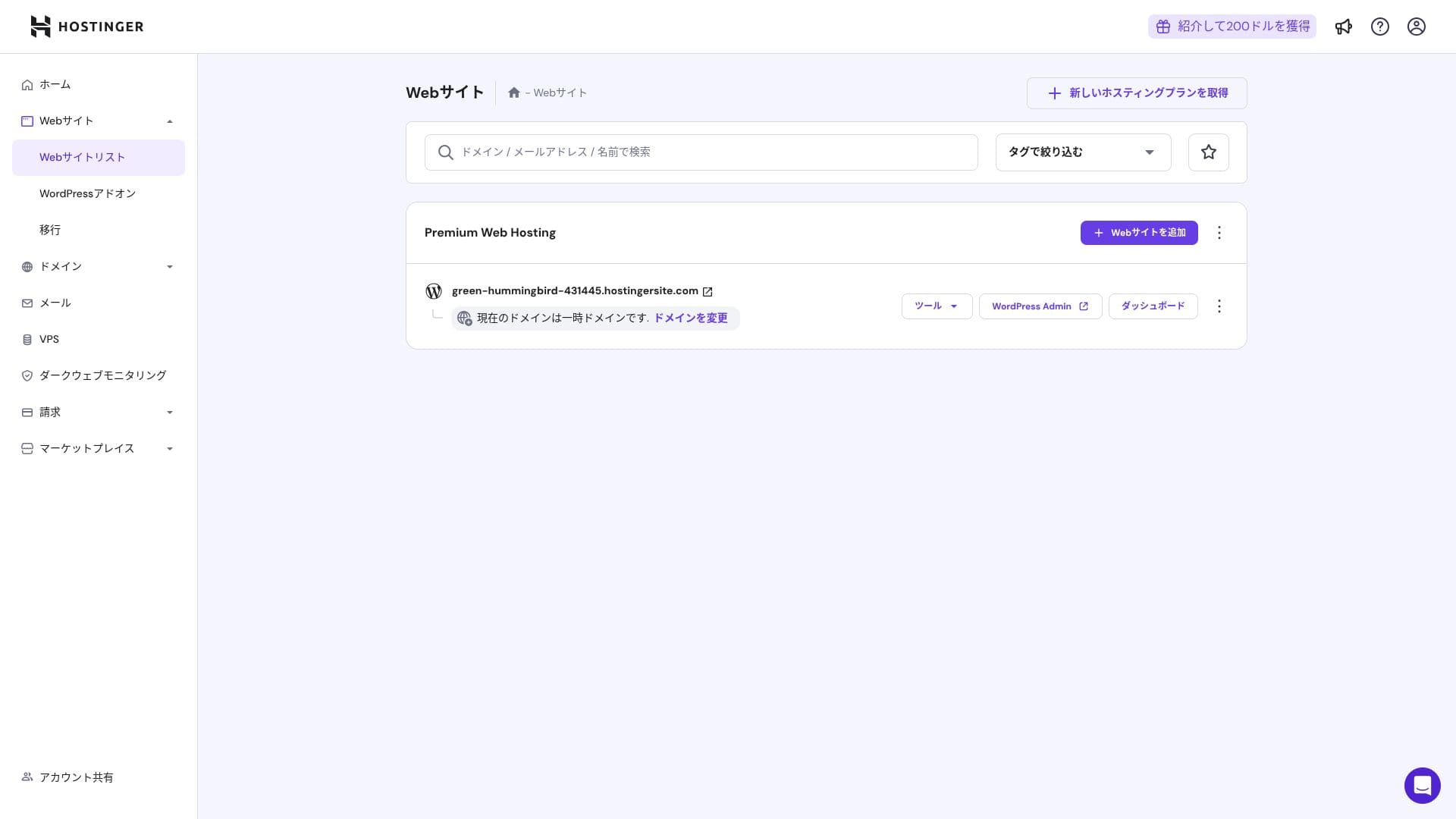Screen dimensions: 1456x819
Task: Click the メール envelope icon
Action: (27, 303)
